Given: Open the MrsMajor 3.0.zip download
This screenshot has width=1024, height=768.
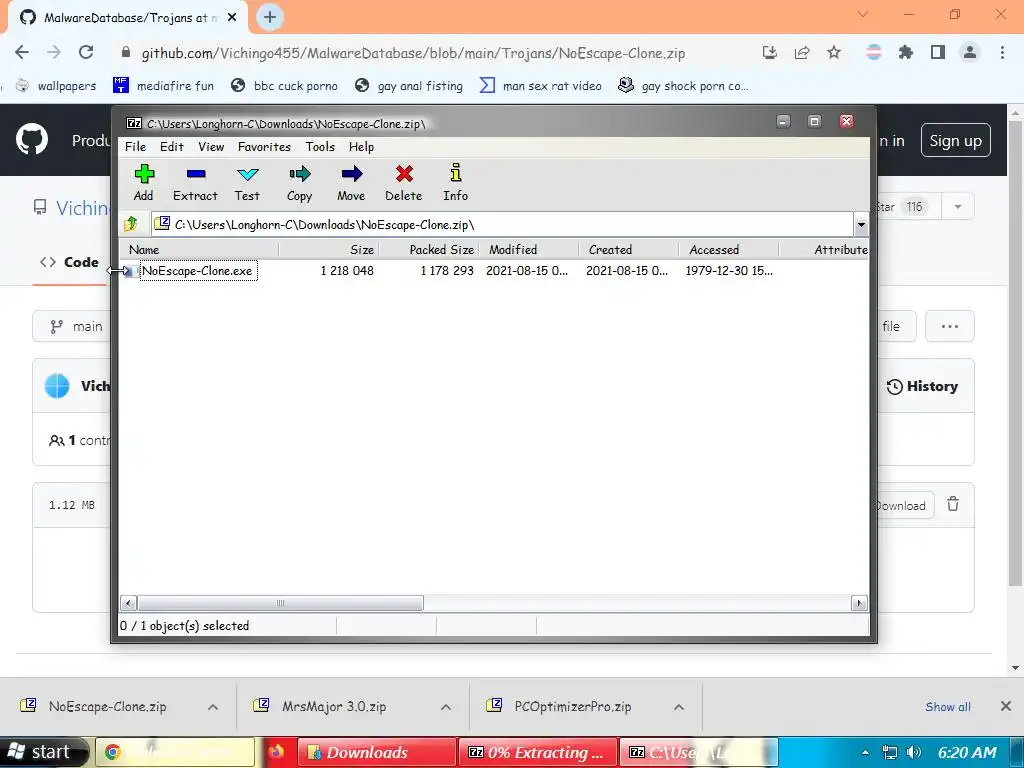Looking at the screenshot, I should [x=334, y=706].
